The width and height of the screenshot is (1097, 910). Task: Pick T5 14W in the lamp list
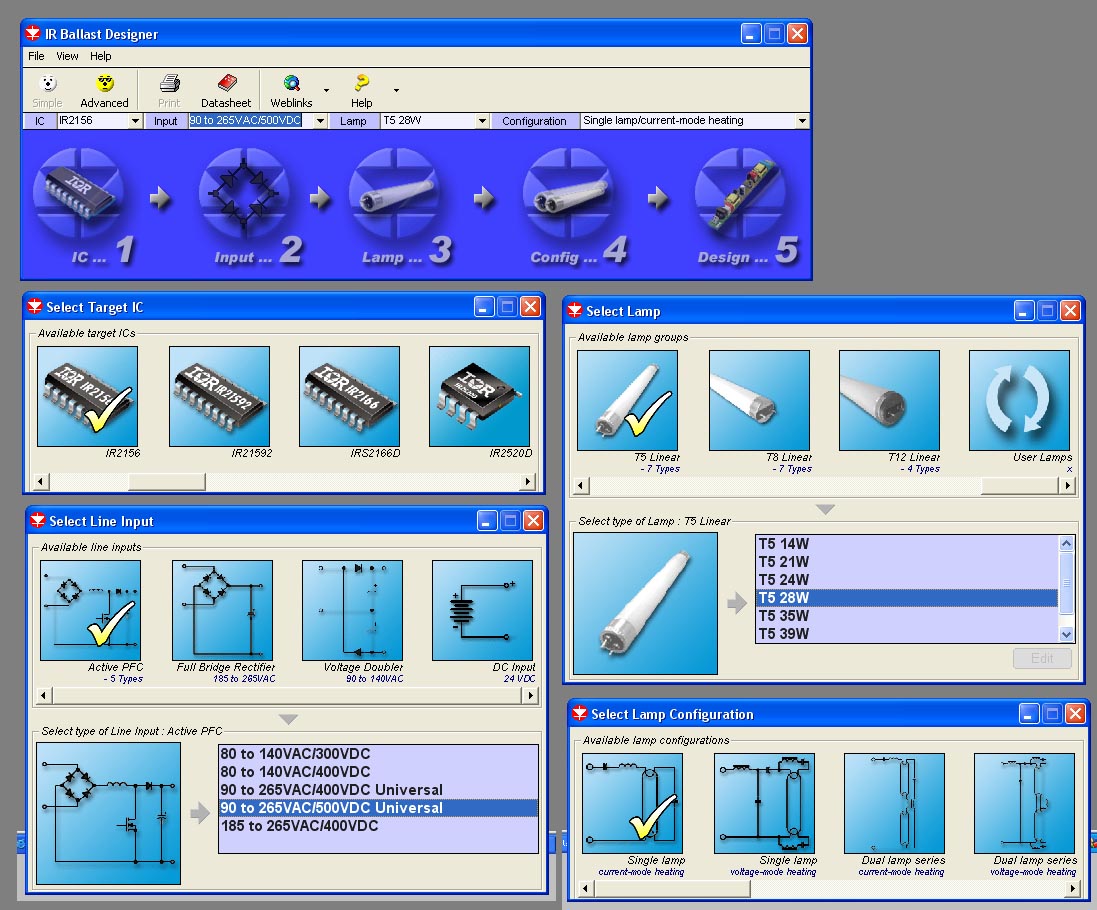[x=907, y=543]
